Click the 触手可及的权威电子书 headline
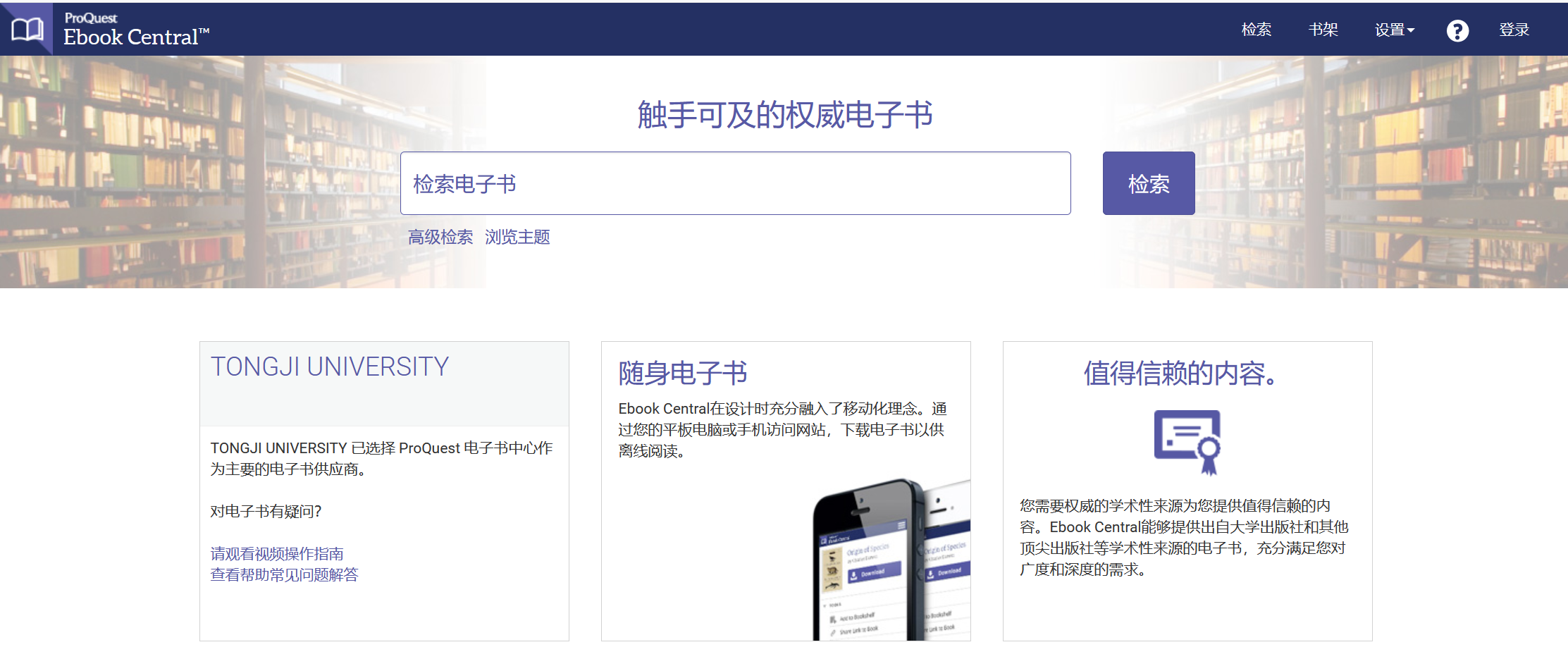 (785, 115)
